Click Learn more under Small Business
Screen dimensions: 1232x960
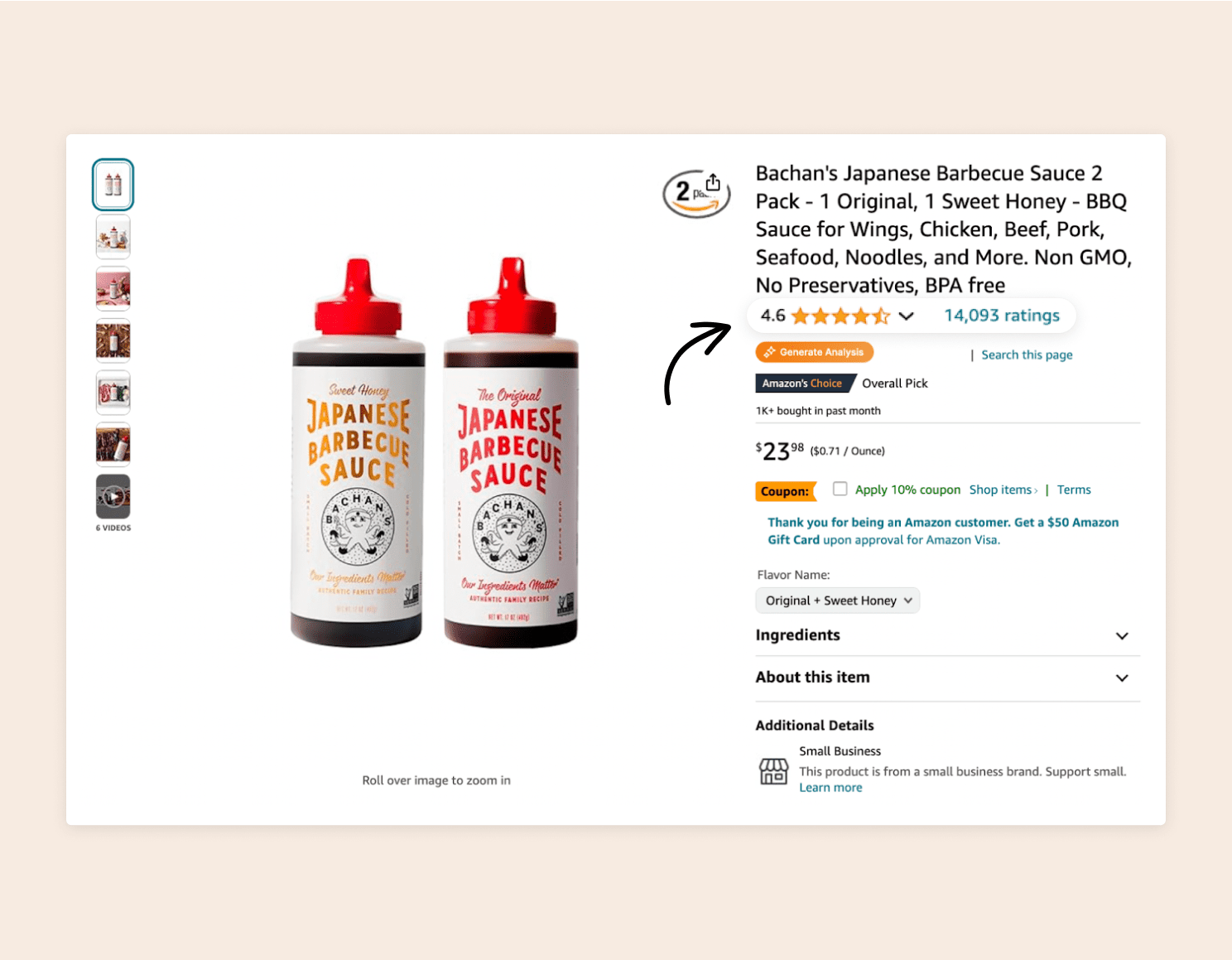point(830,788)
